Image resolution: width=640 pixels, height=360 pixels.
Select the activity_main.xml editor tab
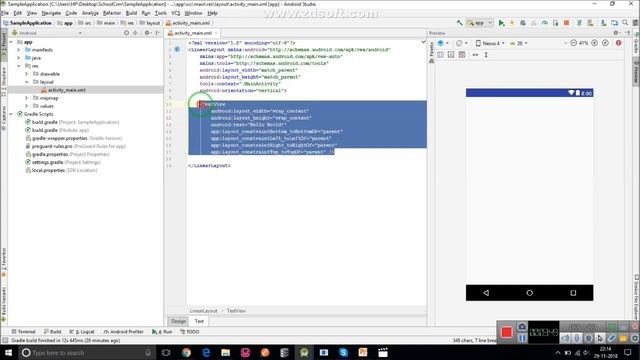click(x=193, y=33)
